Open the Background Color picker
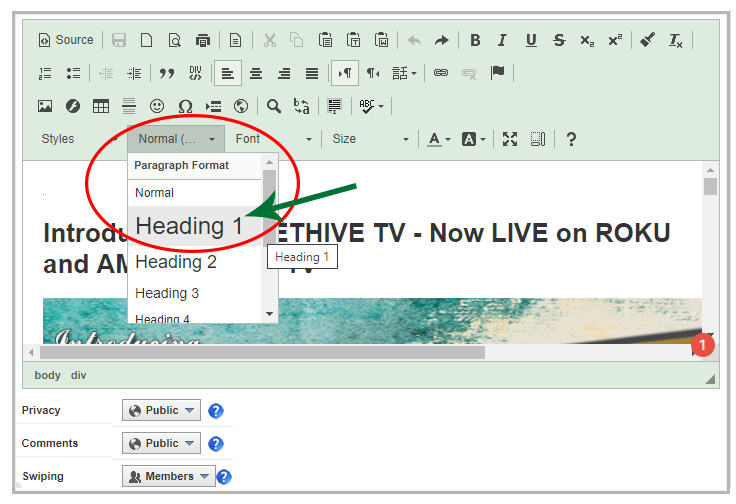736x504 pixels. point(473,139)
